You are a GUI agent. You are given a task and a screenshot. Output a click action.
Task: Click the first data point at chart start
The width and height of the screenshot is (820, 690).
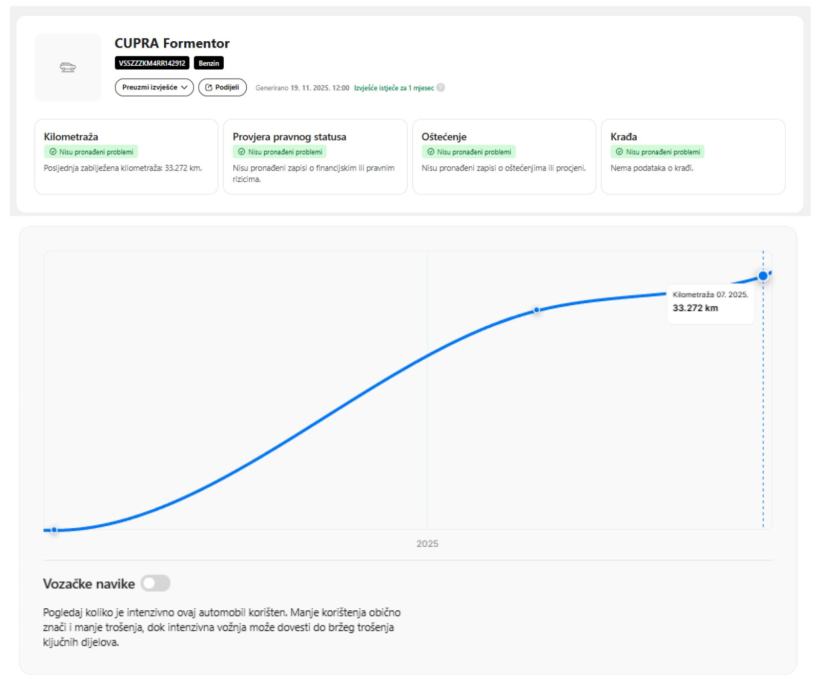54,530
